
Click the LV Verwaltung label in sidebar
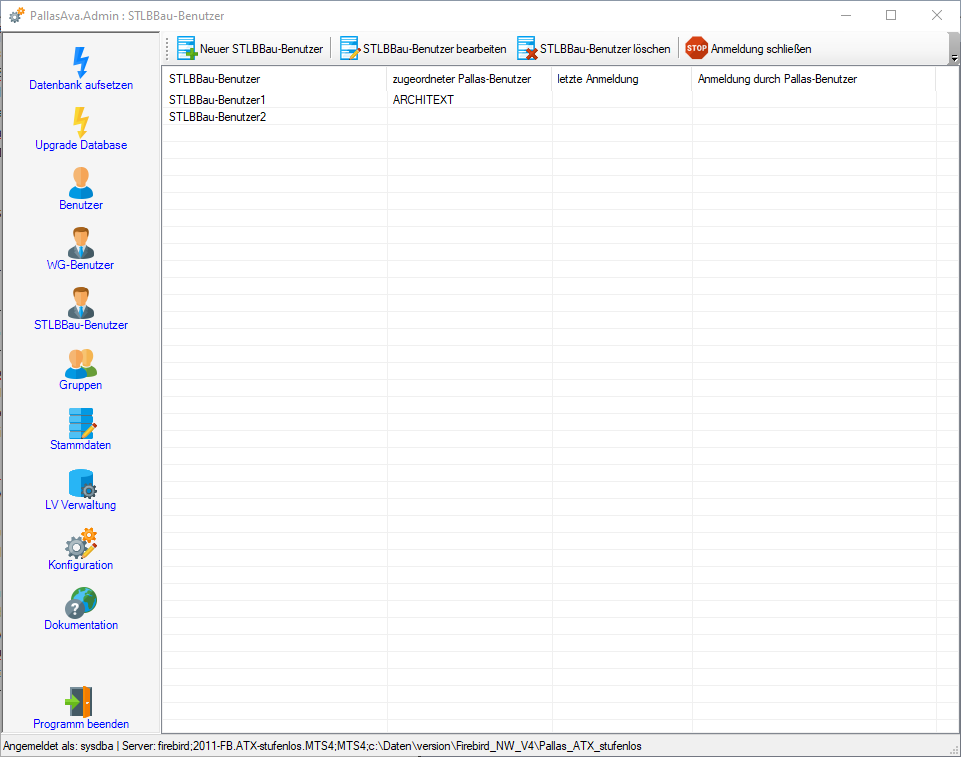tap(81, 505)
